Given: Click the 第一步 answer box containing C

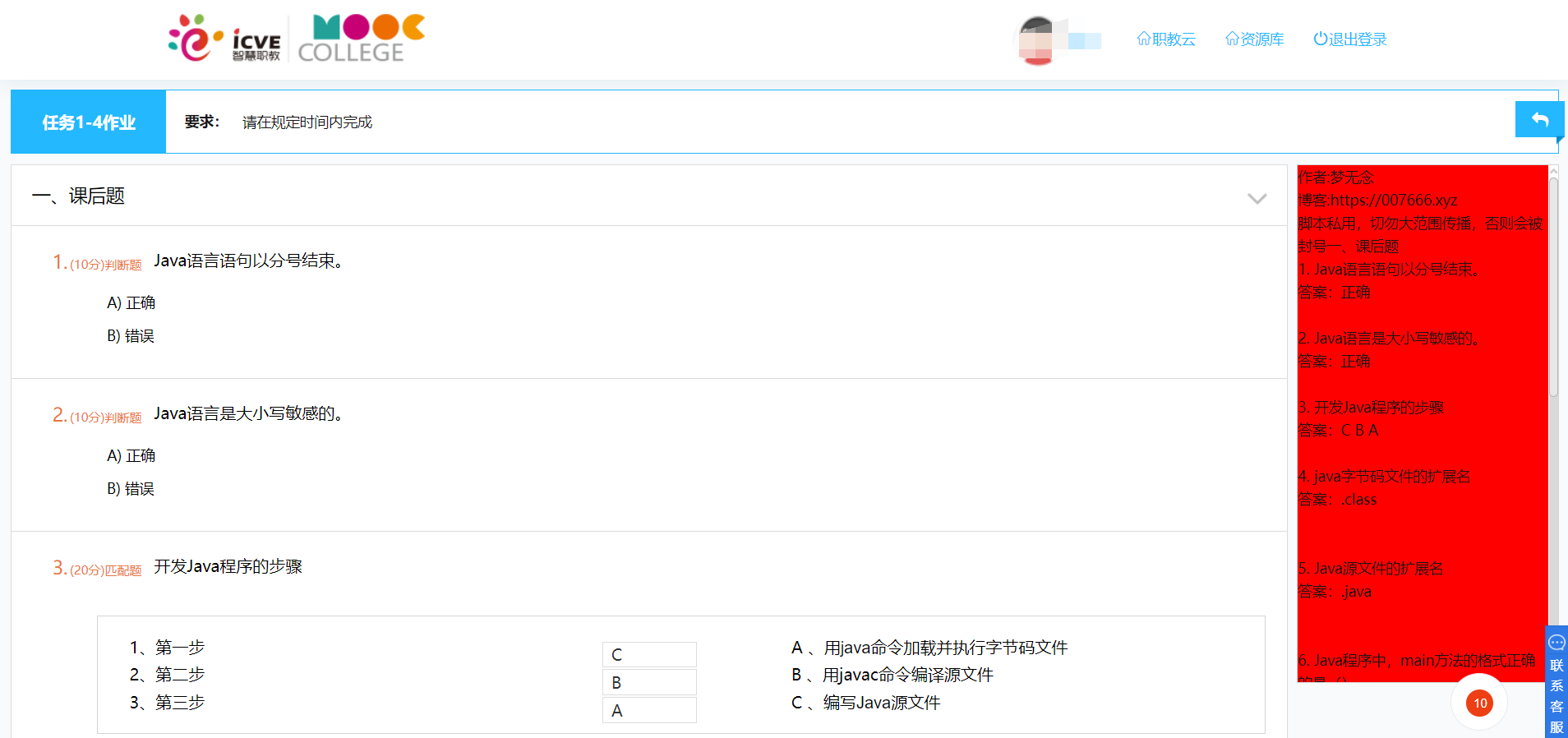Looking at the screenshot, I should (x=649, y=654).
